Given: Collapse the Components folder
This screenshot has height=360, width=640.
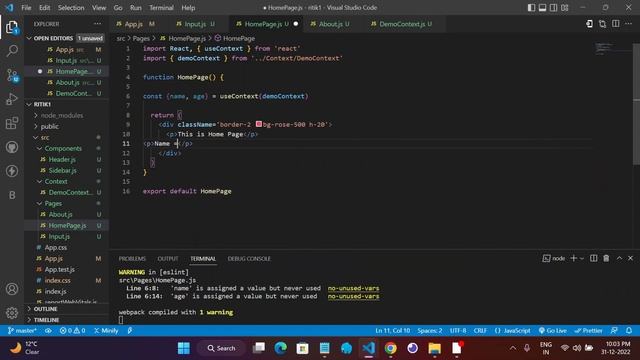Looking at the screenshot, I should [62, 149].
